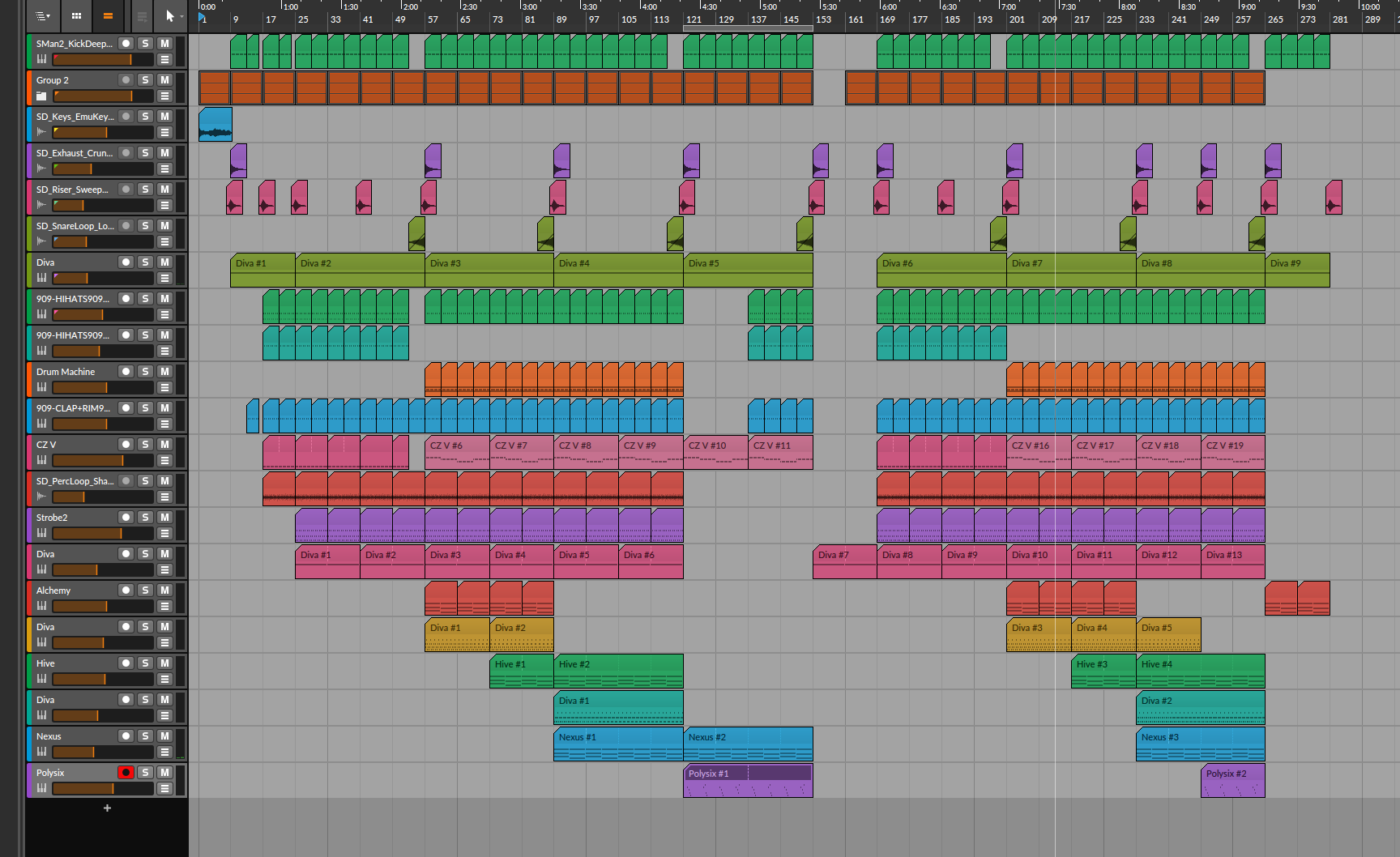Show the clip launcher grid view
The image size is (1400, 857).
[x=76, y=15]
